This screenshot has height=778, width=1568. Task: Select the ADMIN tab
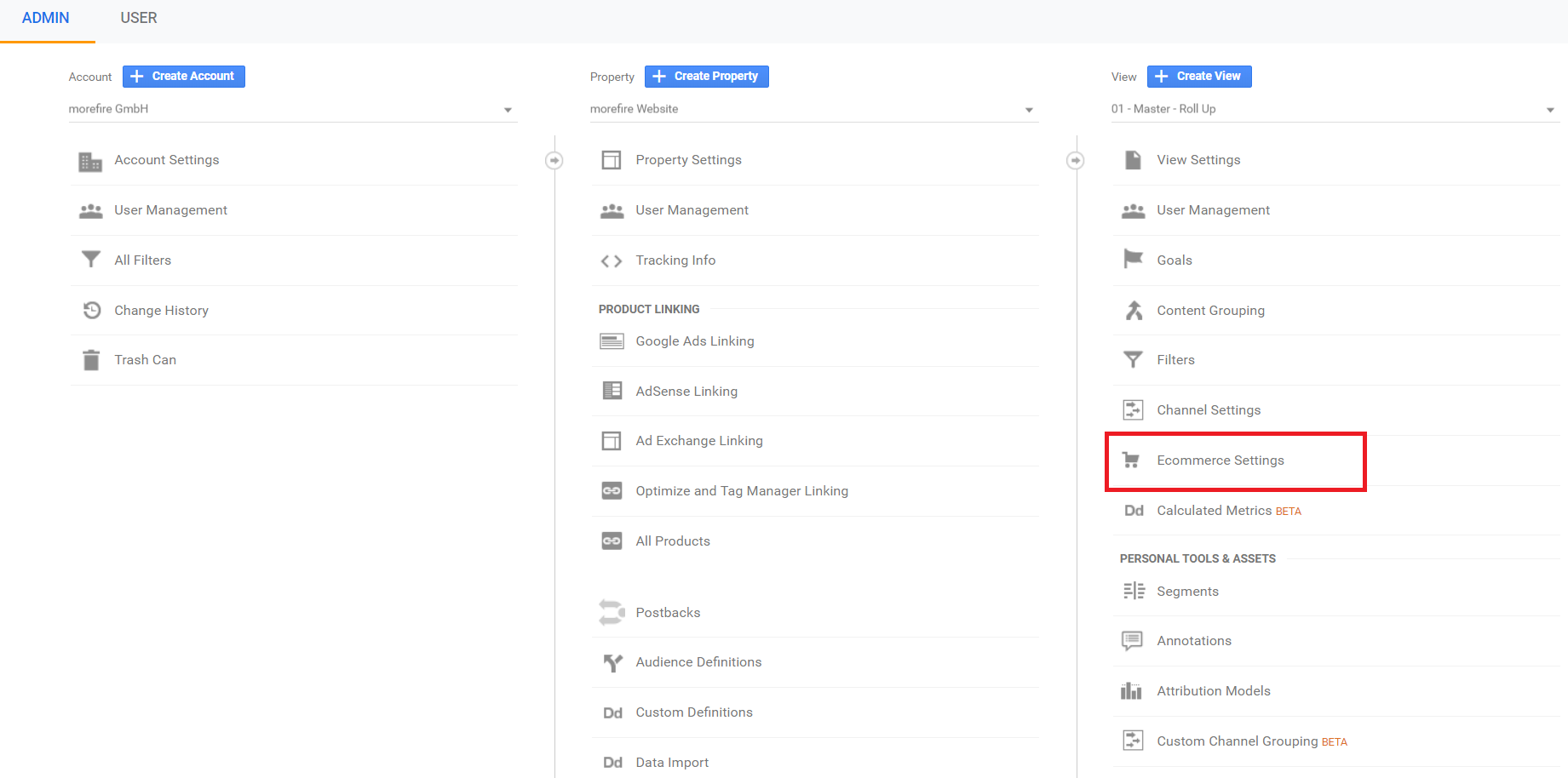46,17
